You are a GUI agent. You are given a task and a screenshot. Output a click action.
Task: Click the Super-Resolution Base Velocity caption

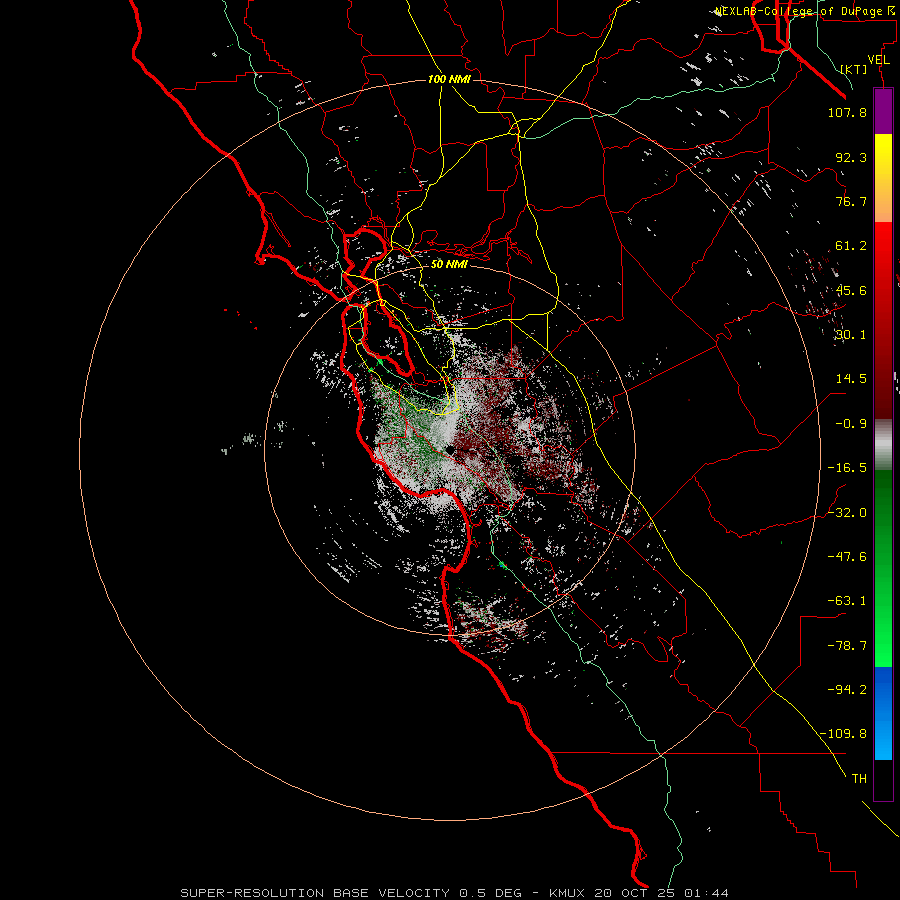455,893
